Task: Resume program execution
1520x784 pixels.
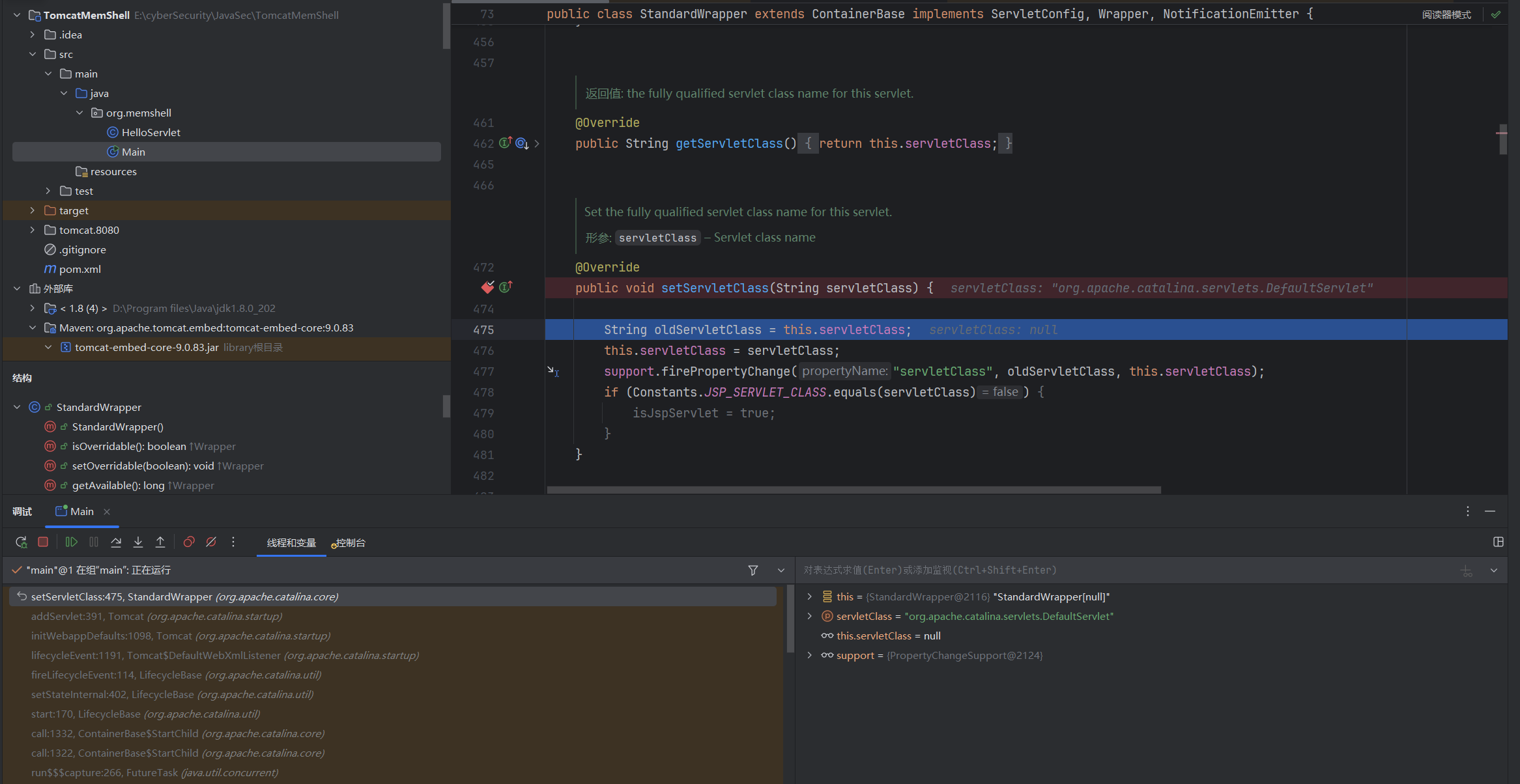Action: pyautogui.click(x=72, y=542)
